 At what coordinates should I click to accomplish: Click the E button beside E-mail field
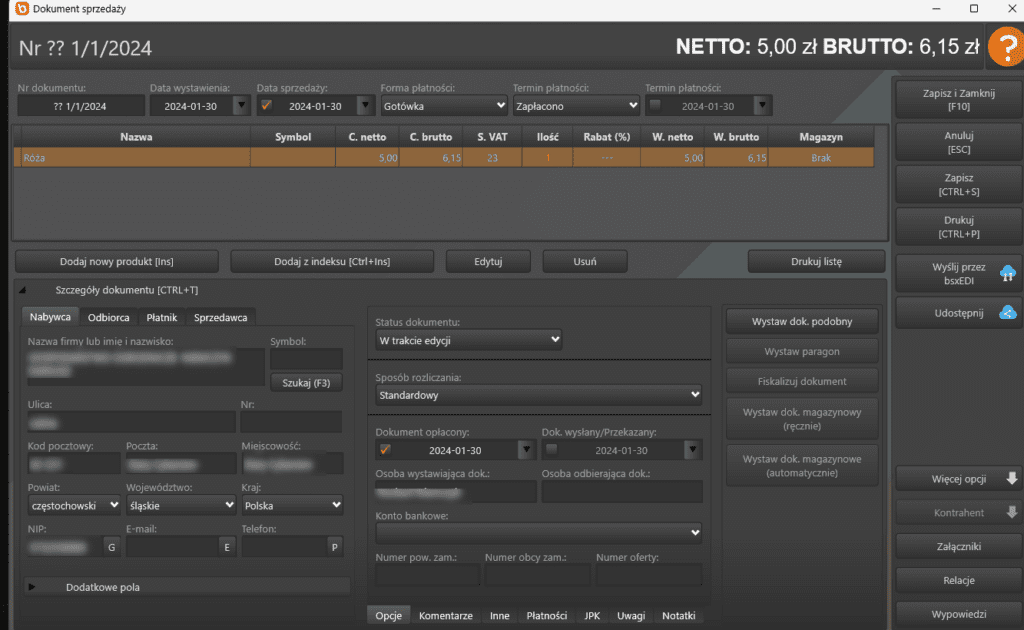point(227,546)
